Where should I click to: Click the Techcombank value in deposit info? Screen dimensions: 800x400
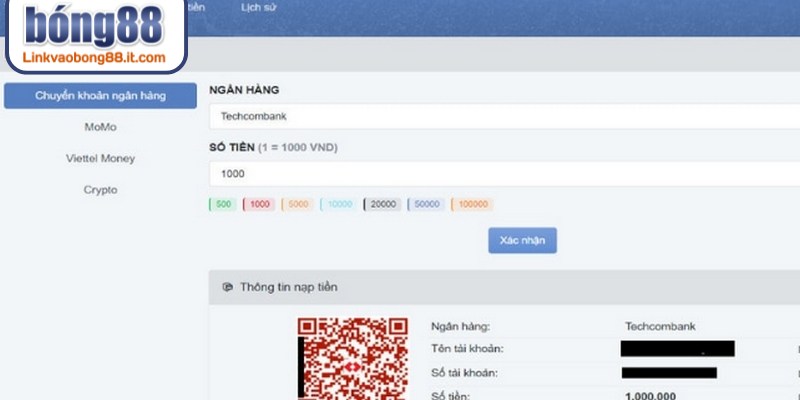click(660, 327)
